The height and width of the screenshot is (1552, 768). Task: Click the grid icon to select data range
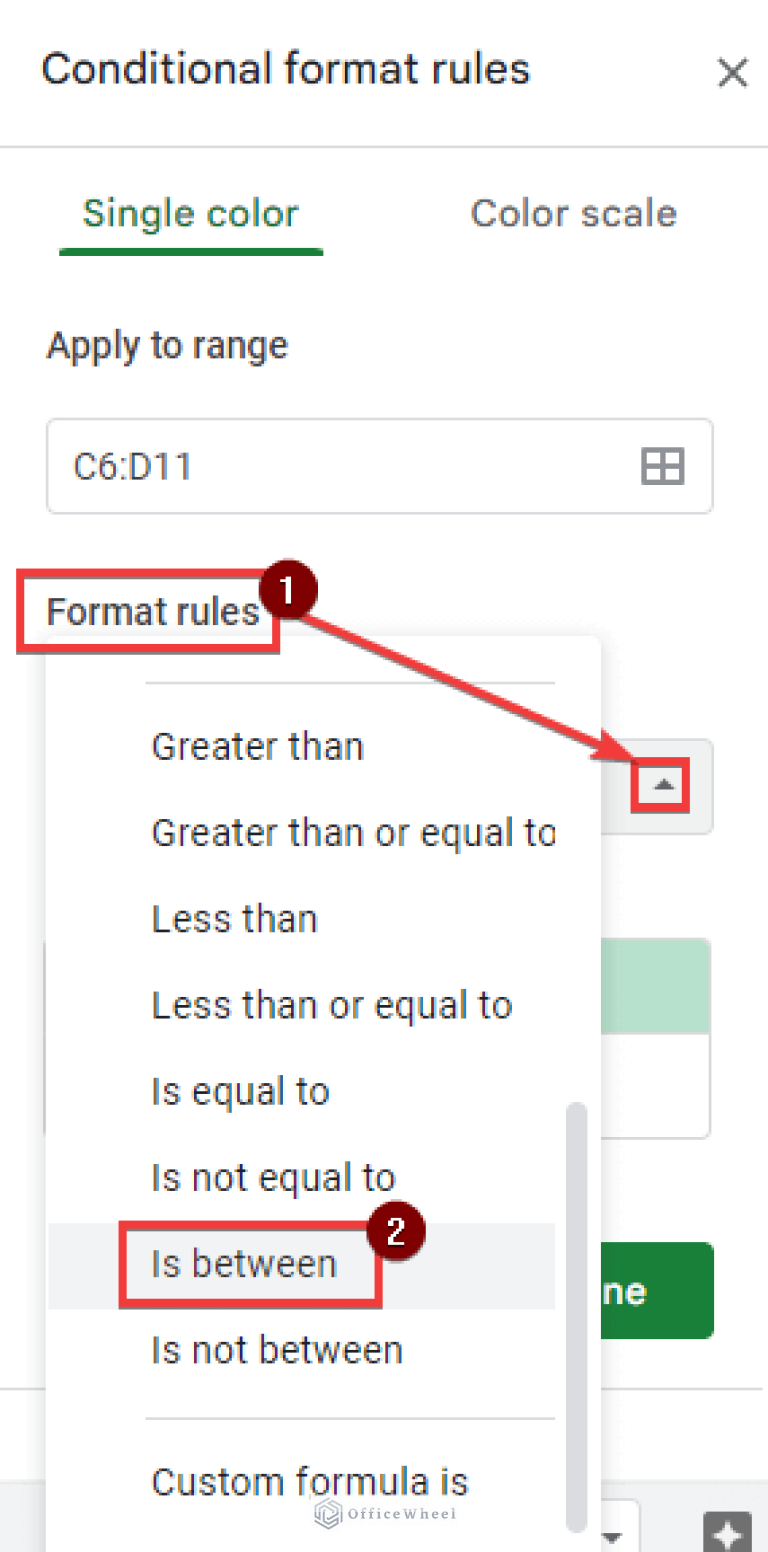click(x=662, y=466)
